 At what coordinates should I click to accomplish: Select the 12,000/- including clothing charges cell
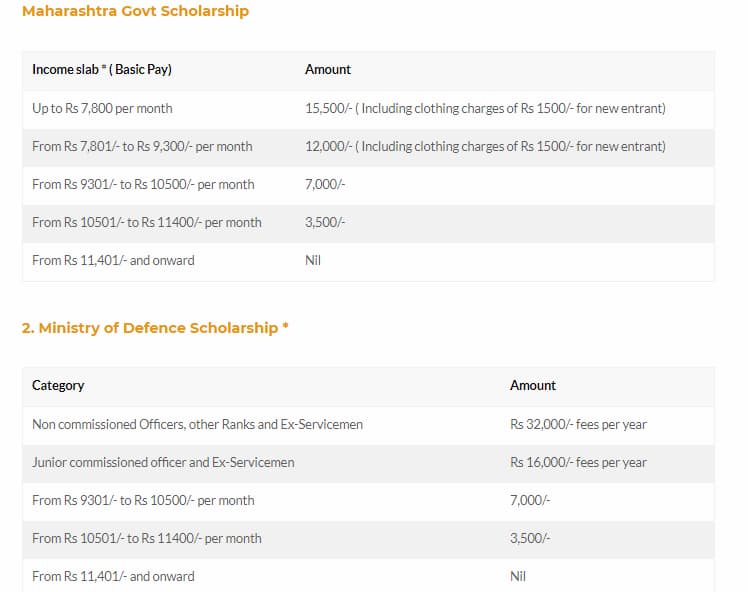[485, 146]
